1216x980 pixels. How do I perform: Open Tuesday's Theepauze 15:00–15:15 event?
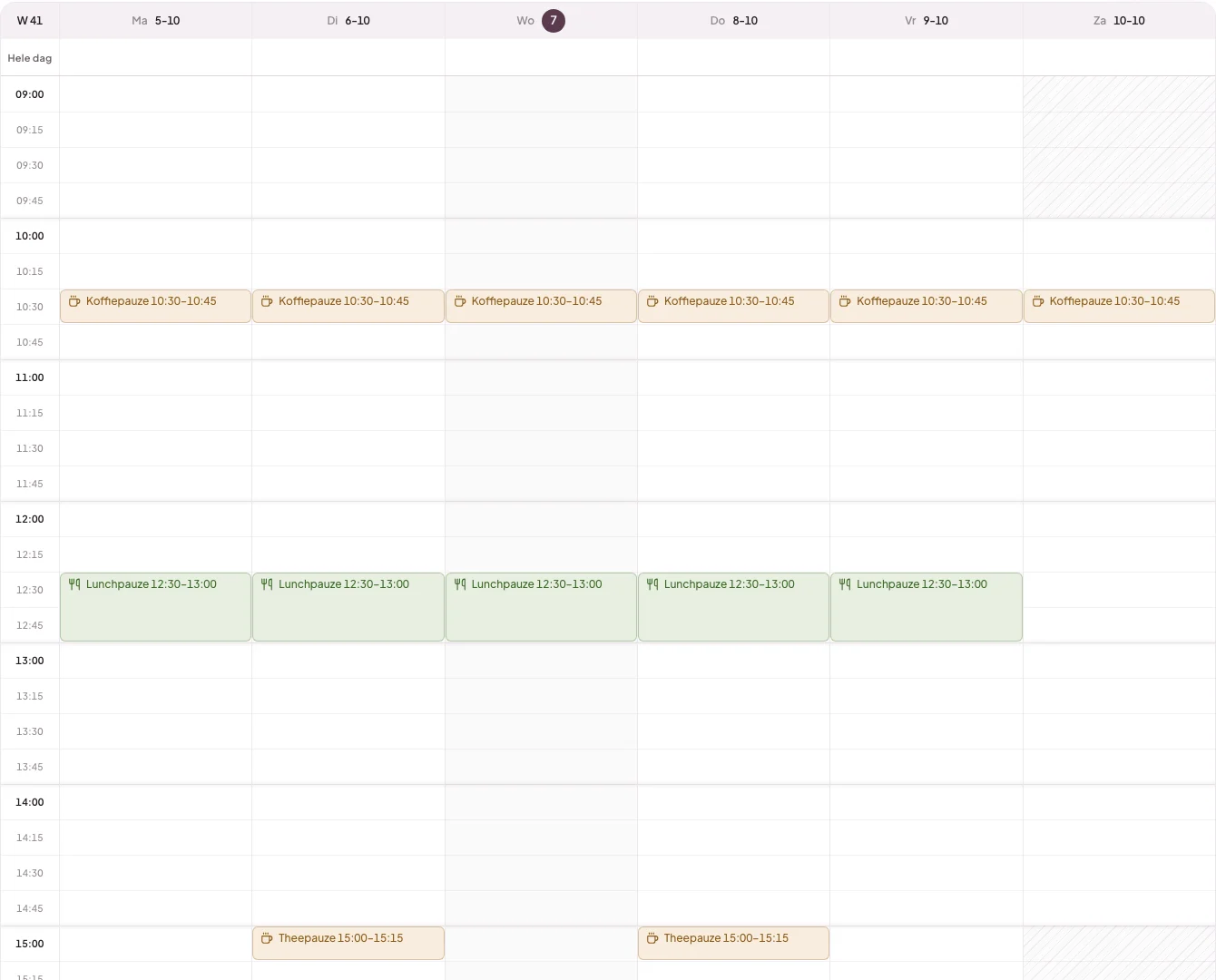[348, 943]
